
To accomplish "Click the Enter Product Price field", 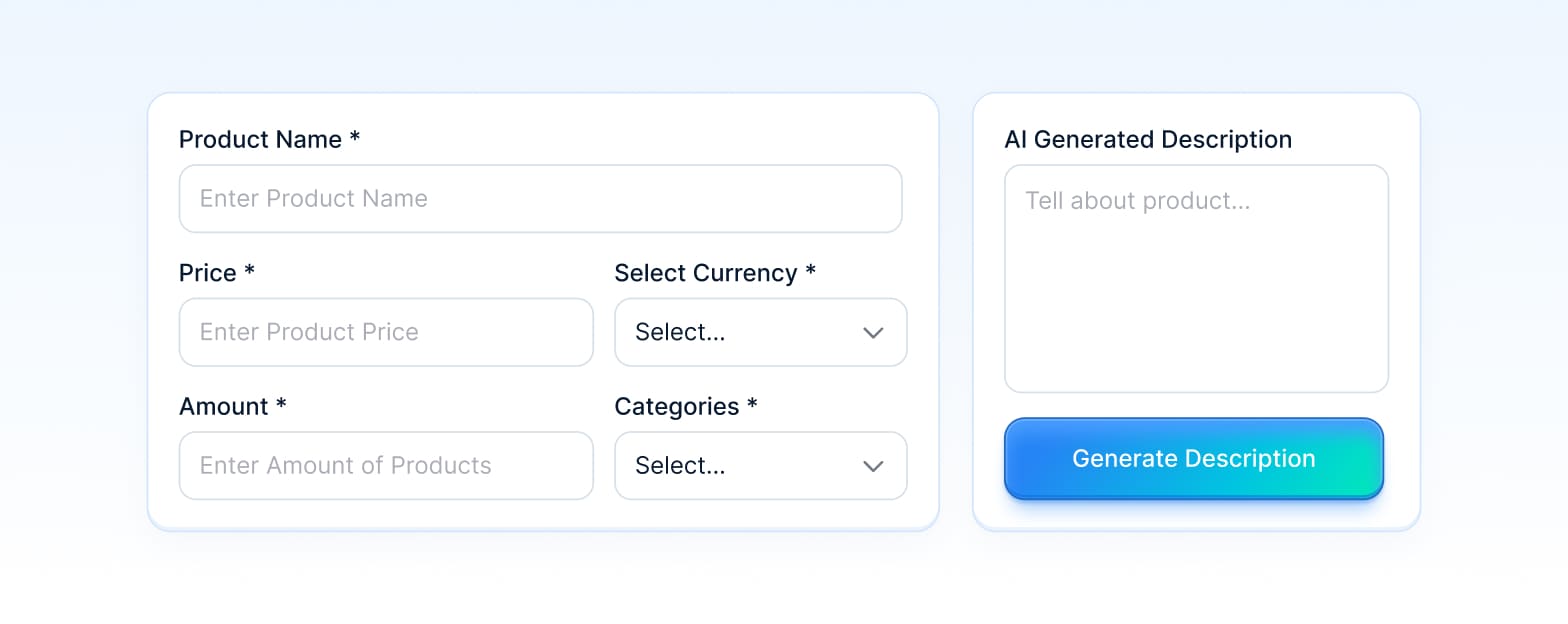I will coord(386,332).
